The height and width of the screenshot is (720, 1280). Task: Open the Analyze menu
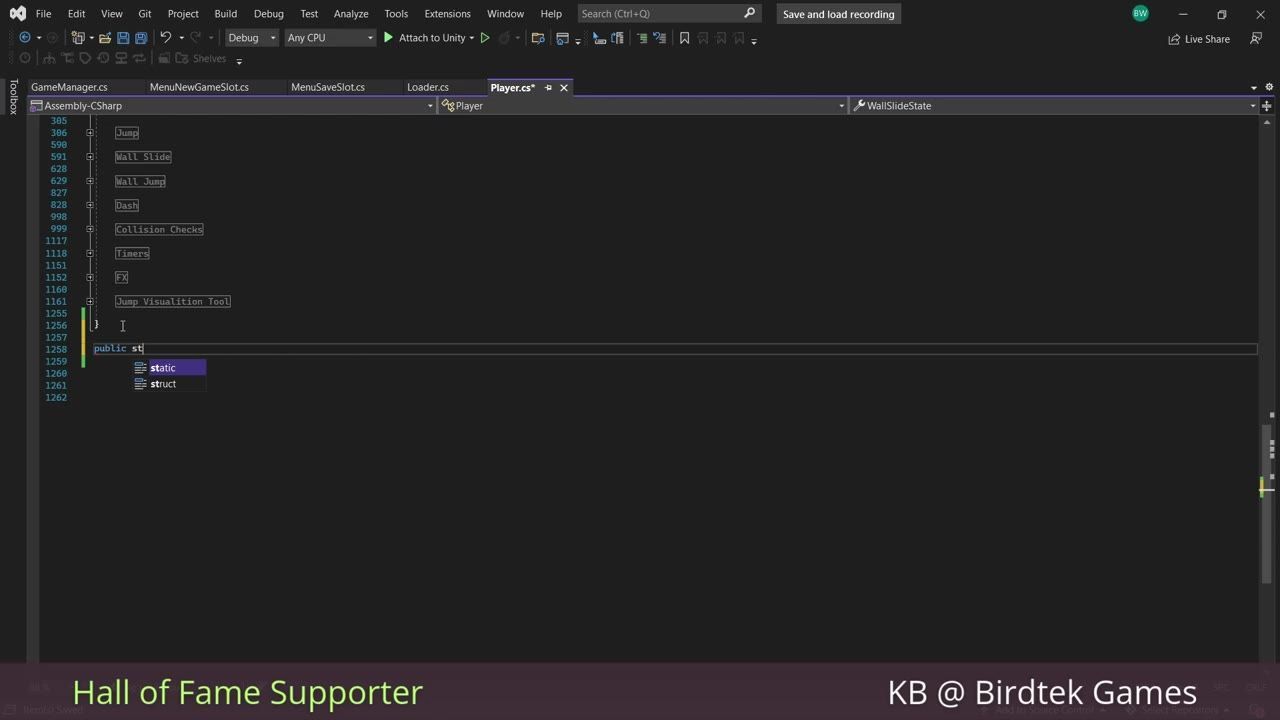pyautogui.click(x=351, y=14)
